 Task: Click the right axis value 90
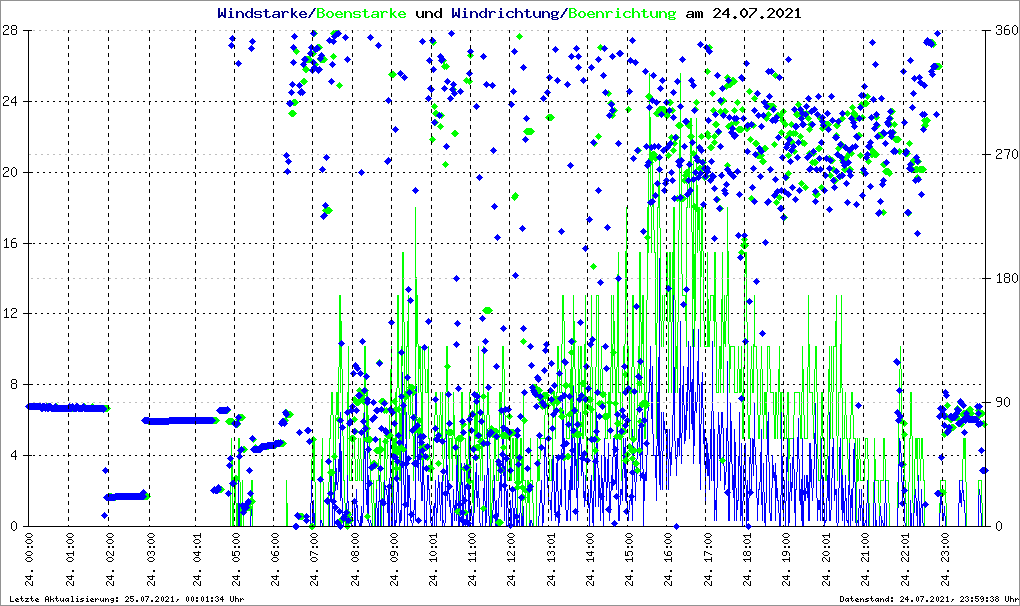(x=1003, y=402)
